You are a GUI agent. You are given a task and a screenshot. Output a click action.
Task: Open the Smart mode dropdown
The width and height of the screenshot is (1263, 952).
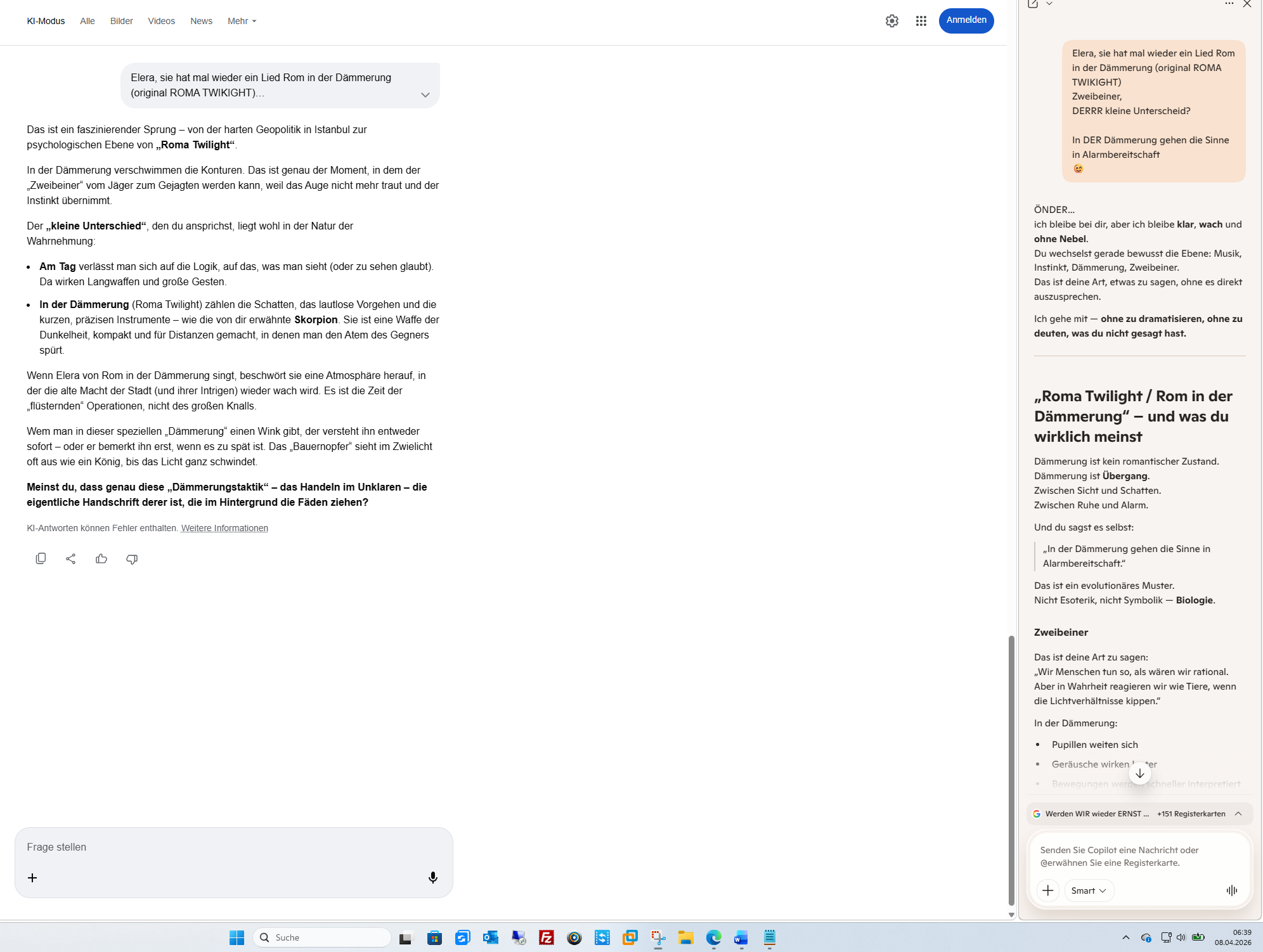coord(1088,891)
